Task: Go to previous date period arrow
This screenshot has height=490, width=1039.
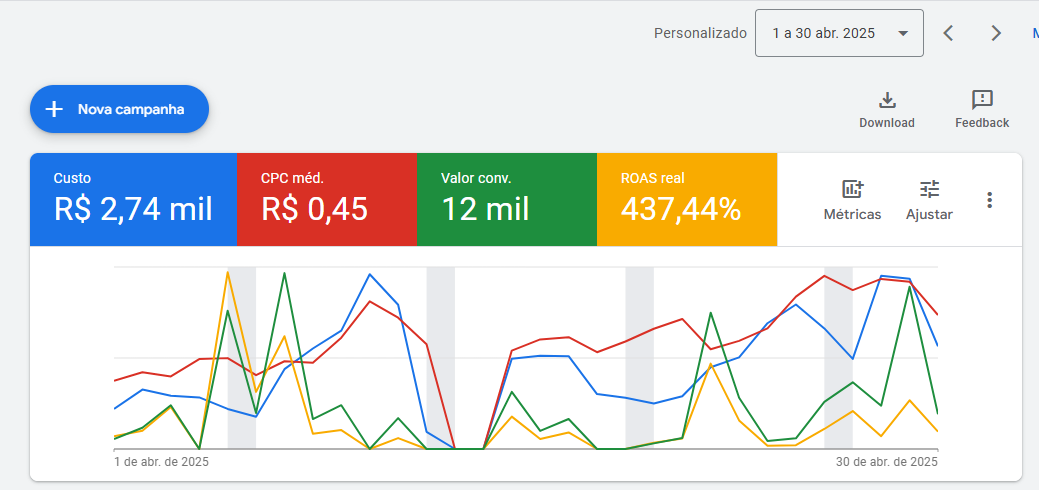Action: (x=948, y=33)
